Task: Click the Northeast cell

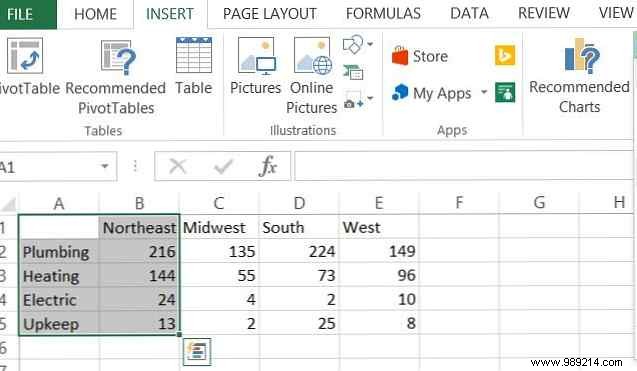Action: click(x=139, y=227)
